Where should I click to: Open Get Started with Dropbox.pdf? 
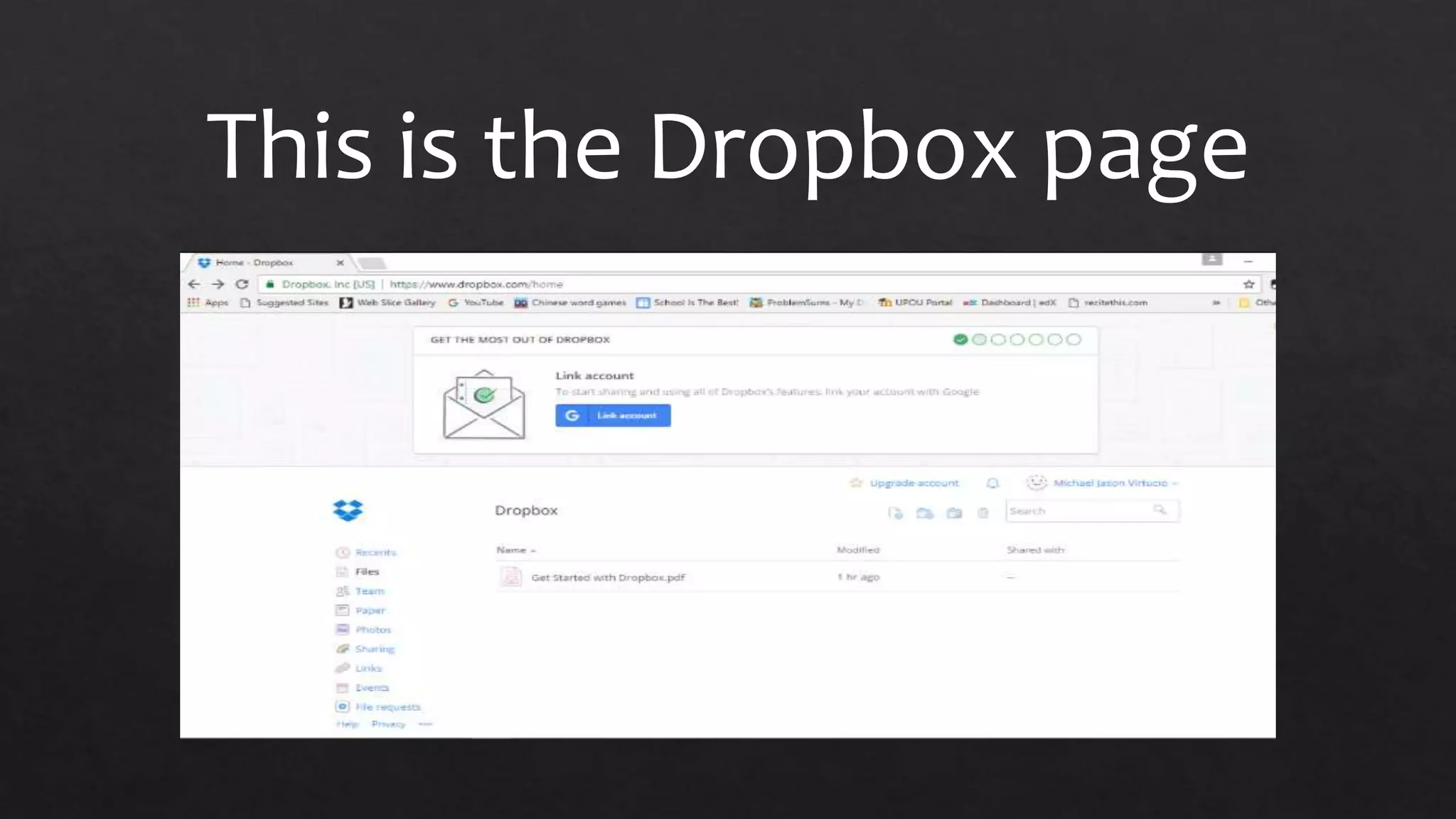[609, 578]
